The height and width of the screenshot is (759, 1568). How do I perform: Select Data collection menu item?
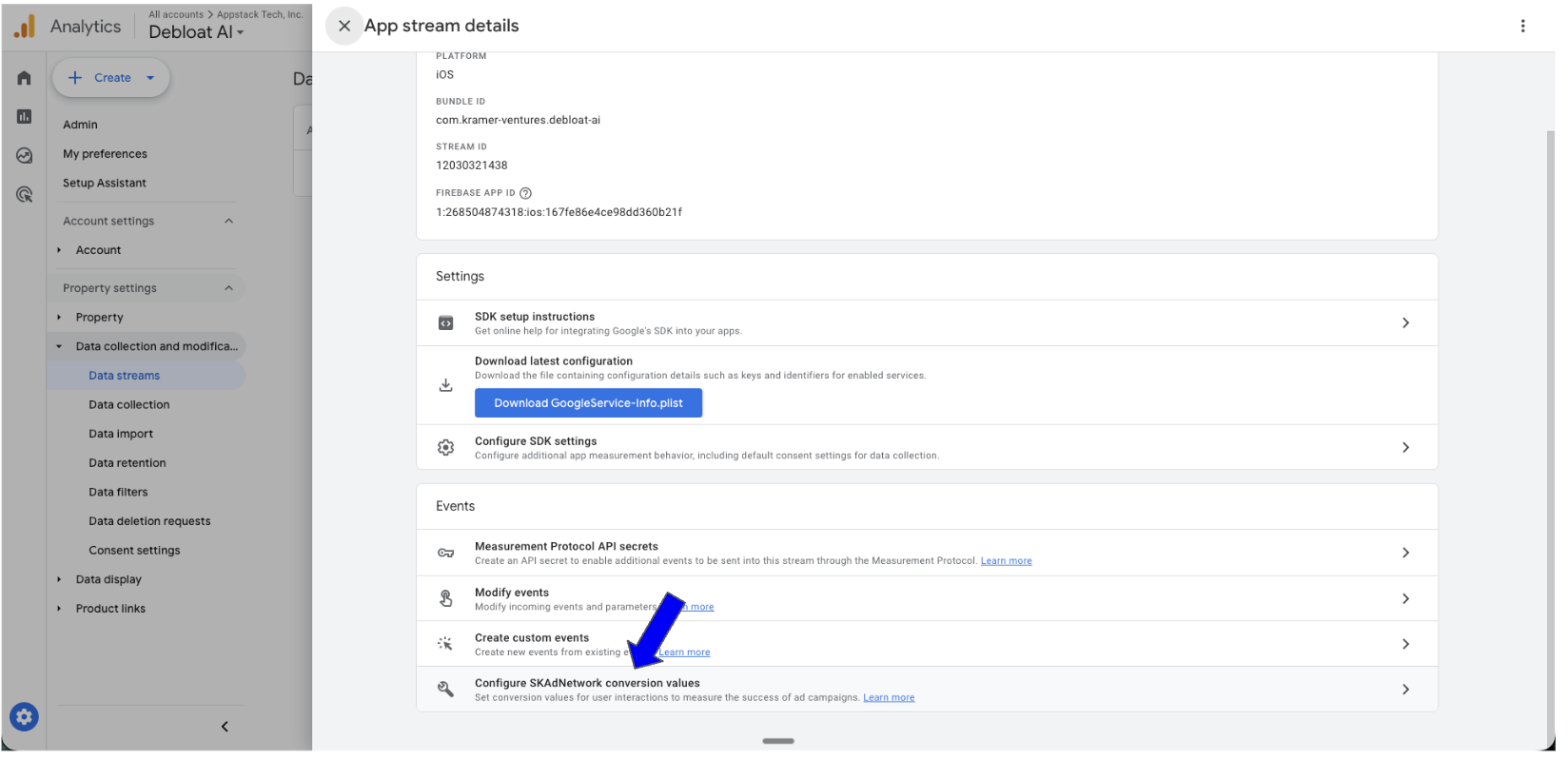pyautogui.click(x=128, y=405)
